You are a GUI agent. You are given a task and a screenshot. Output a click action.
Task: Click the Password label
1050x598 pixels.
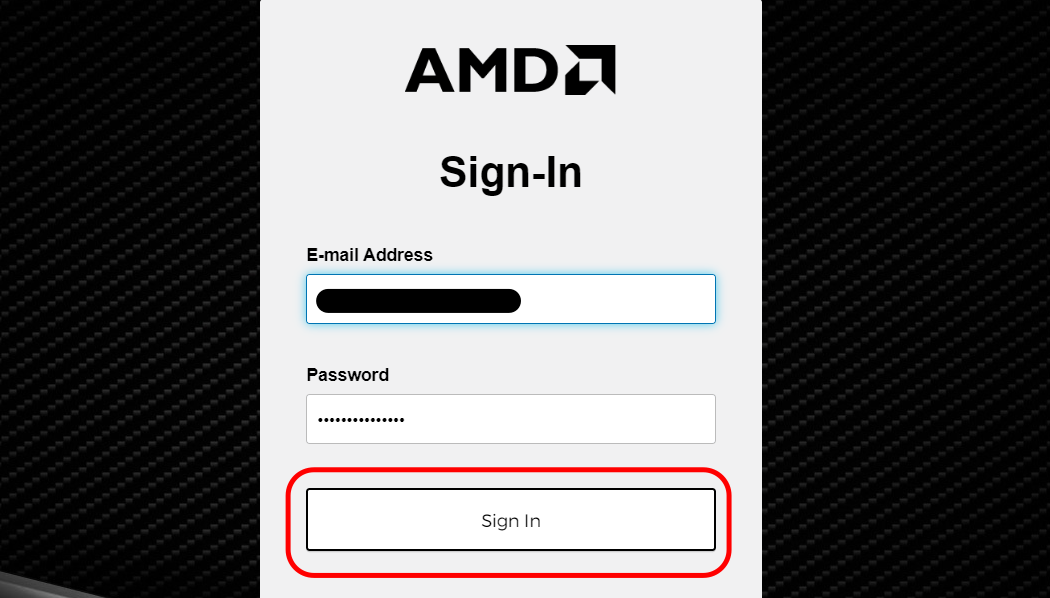pyautogui.click(x=347, y=374)
